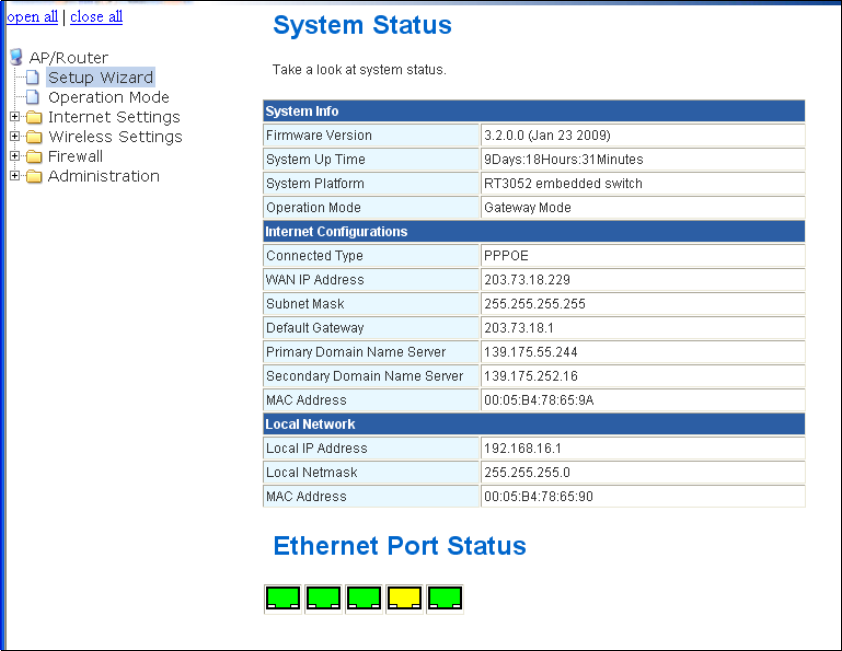Screen dimensions: 842x651
Task: Click the Administration folder icon
Action: click(34, 176)
